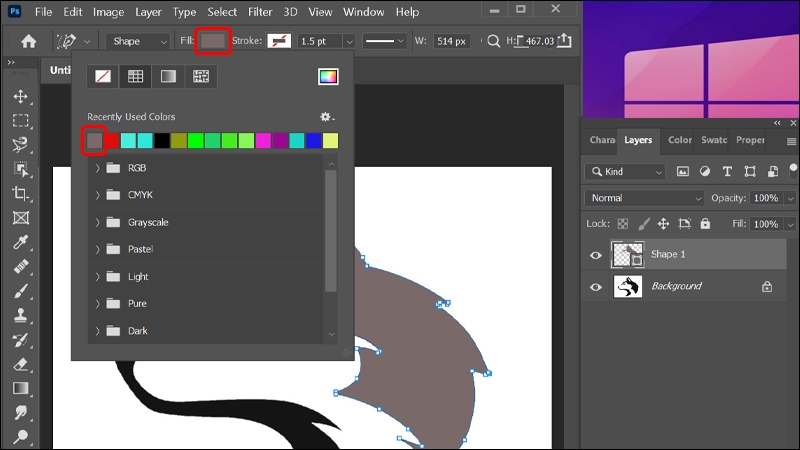
Task: Toggle lock all on layer
Action: 705,223
